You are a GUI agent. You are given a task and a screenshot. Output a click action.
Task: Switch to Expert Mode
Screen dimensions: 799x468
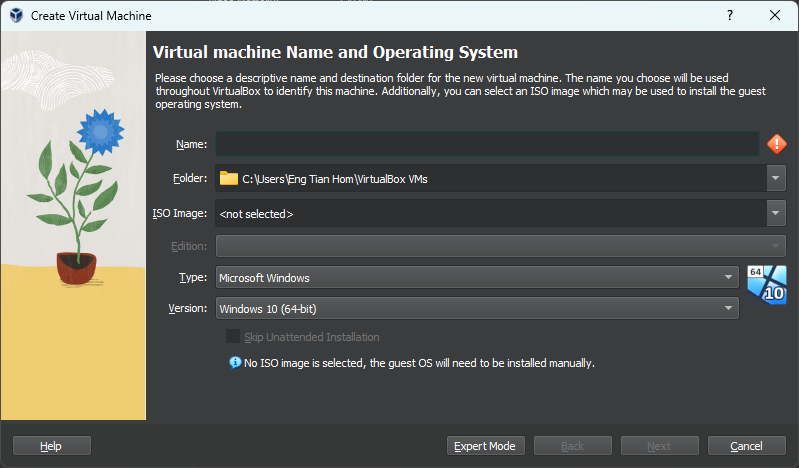point(485,446)
